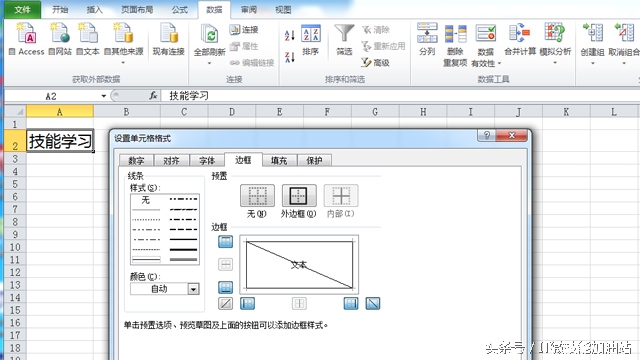Image resolution: width=640 pixels, height=360 pixels.
Task: Click the select-all corner button
Action: click(x=16, y=111)
